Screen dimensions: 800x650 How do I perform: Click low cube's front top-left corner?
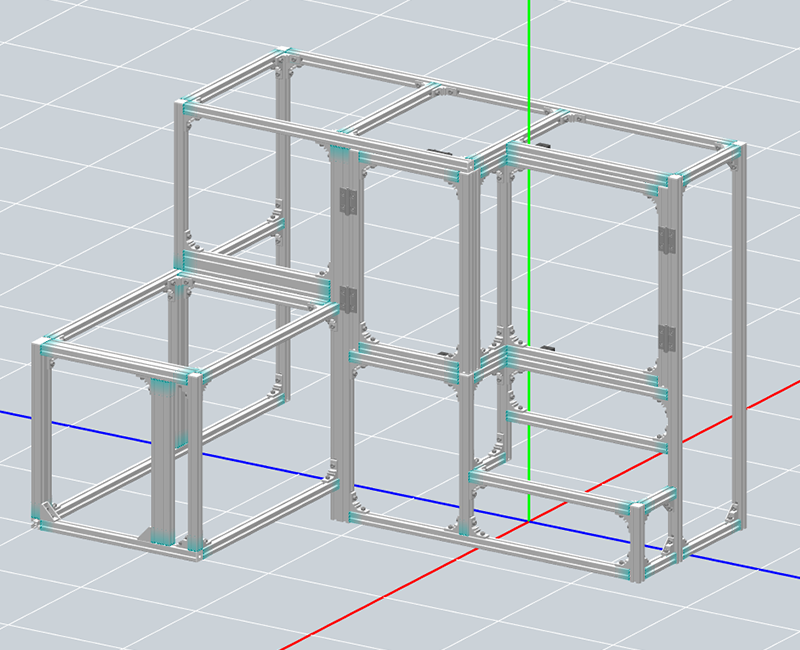[x=43, y=347]
